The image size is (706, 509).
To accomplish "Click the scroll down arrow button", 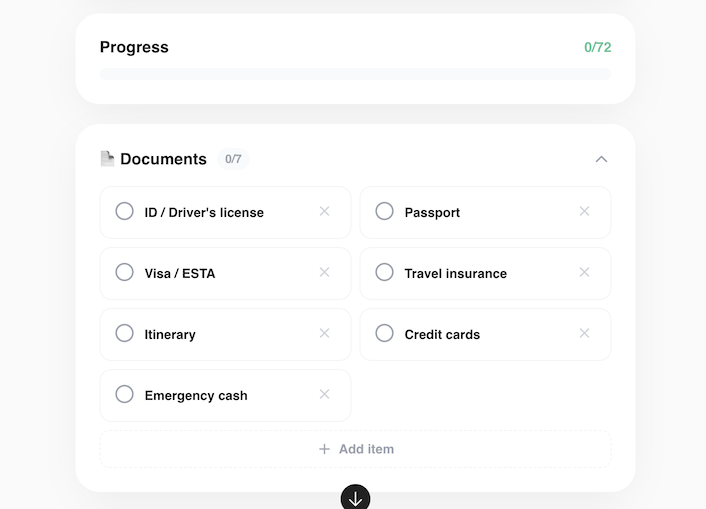I will pyautogui.click(x=355, y=498).
